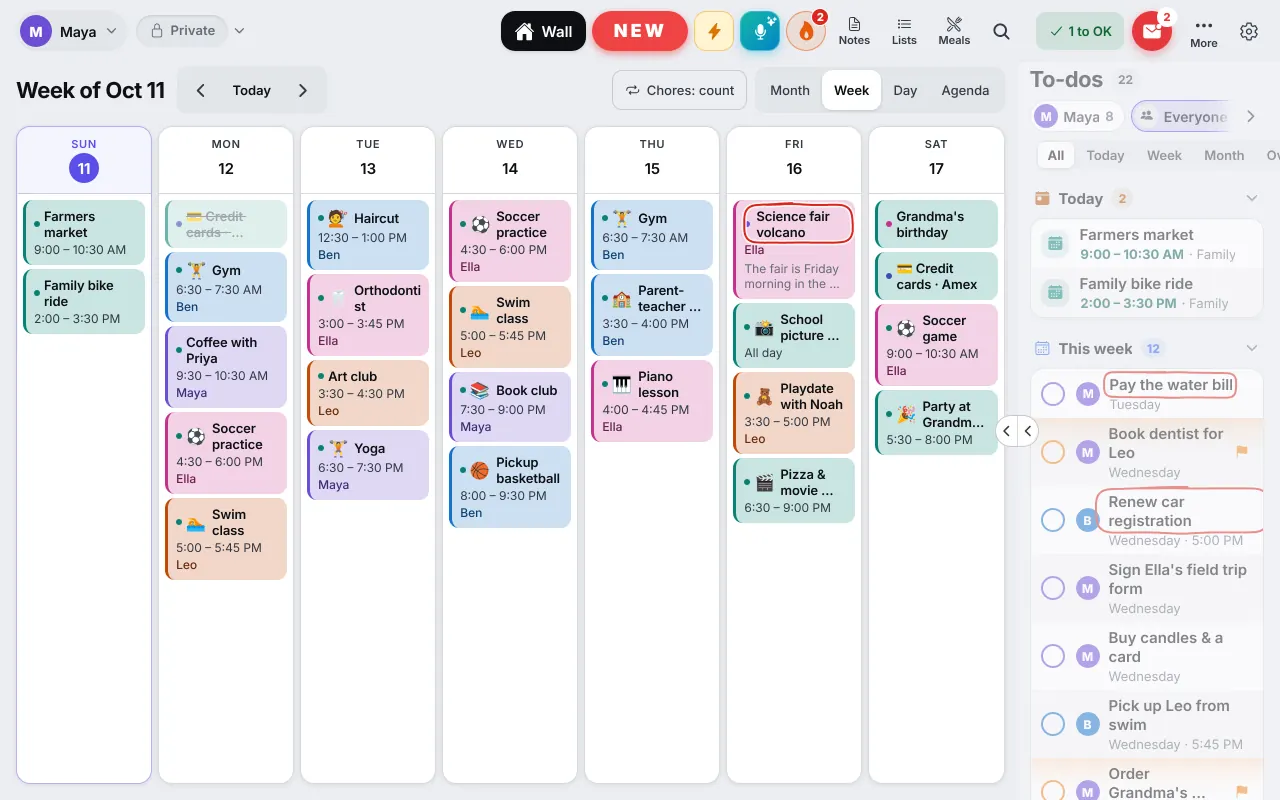Image resolution: width=1280 pixels, height=800 pixels.
Task: Switch to Week view
Action: click(851, 90)
